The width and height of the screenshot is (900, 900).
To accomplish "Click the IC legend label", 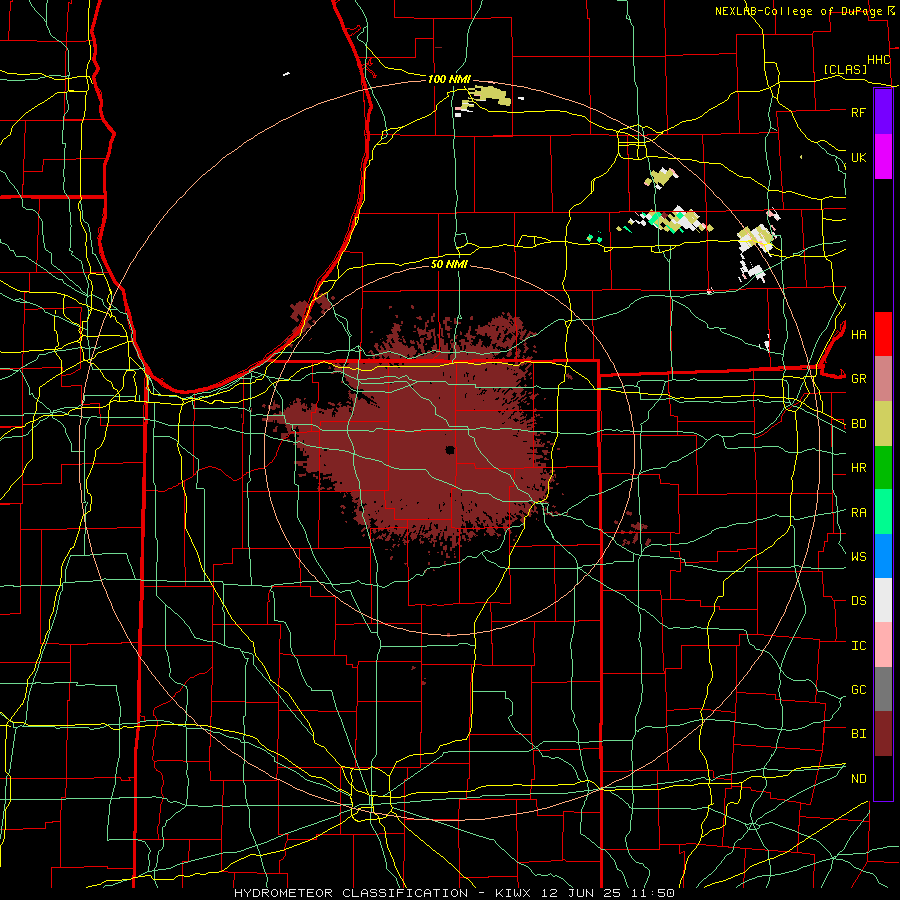I will [x=858, y=646].
